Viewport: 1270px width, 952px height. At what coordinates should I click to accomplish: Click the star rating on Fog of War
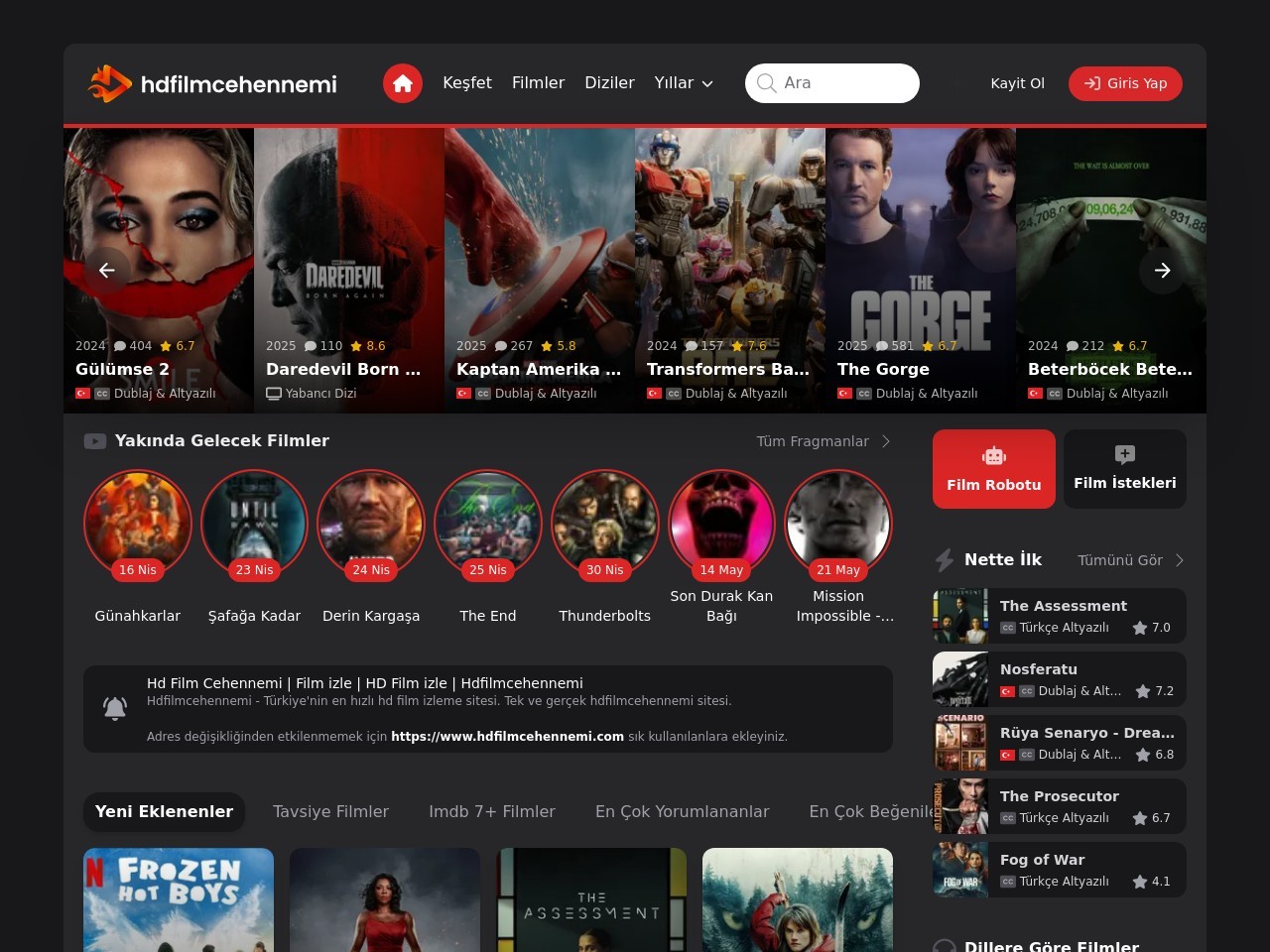[1152, 882]
